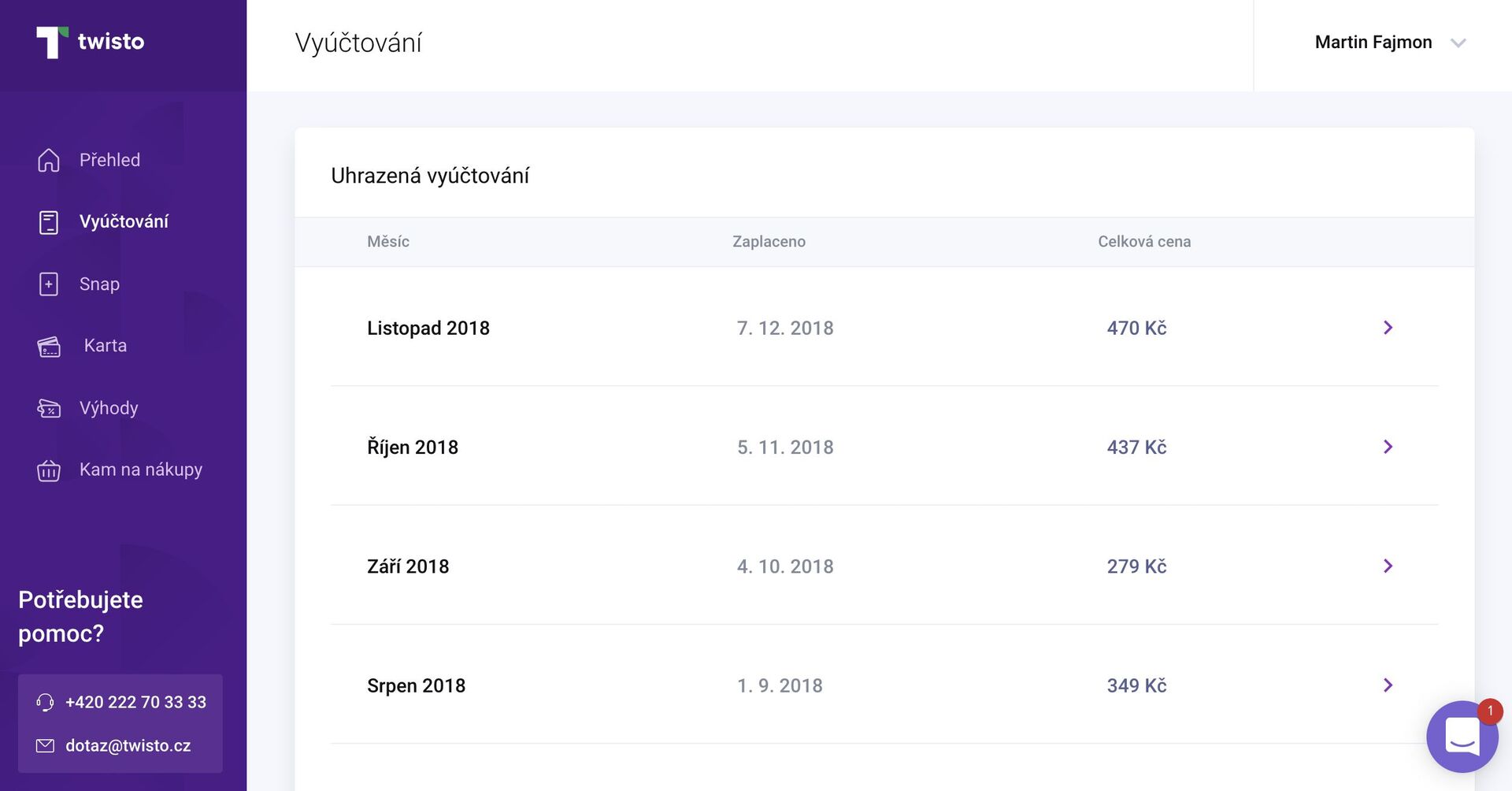Image resolution: width=1512 pixels, height=791 pixels.
Task: Expand the Martin Fajmon user menu
Action: coord(1458,43)
